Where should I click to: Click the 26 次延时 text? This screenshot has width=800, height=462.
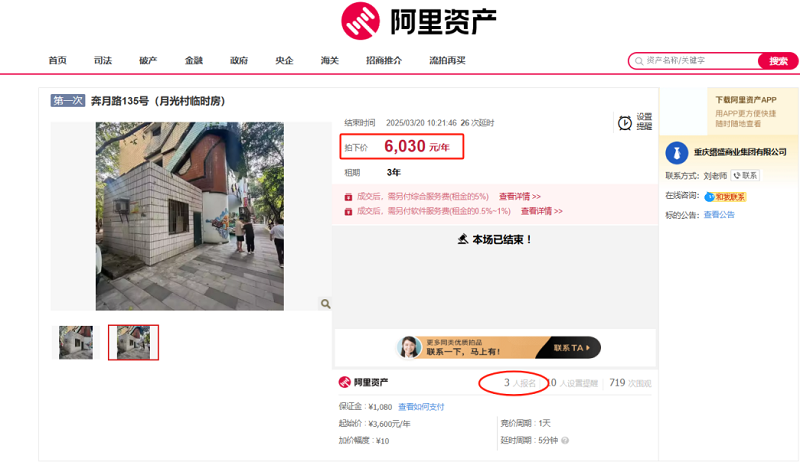(x=477, y=123)
